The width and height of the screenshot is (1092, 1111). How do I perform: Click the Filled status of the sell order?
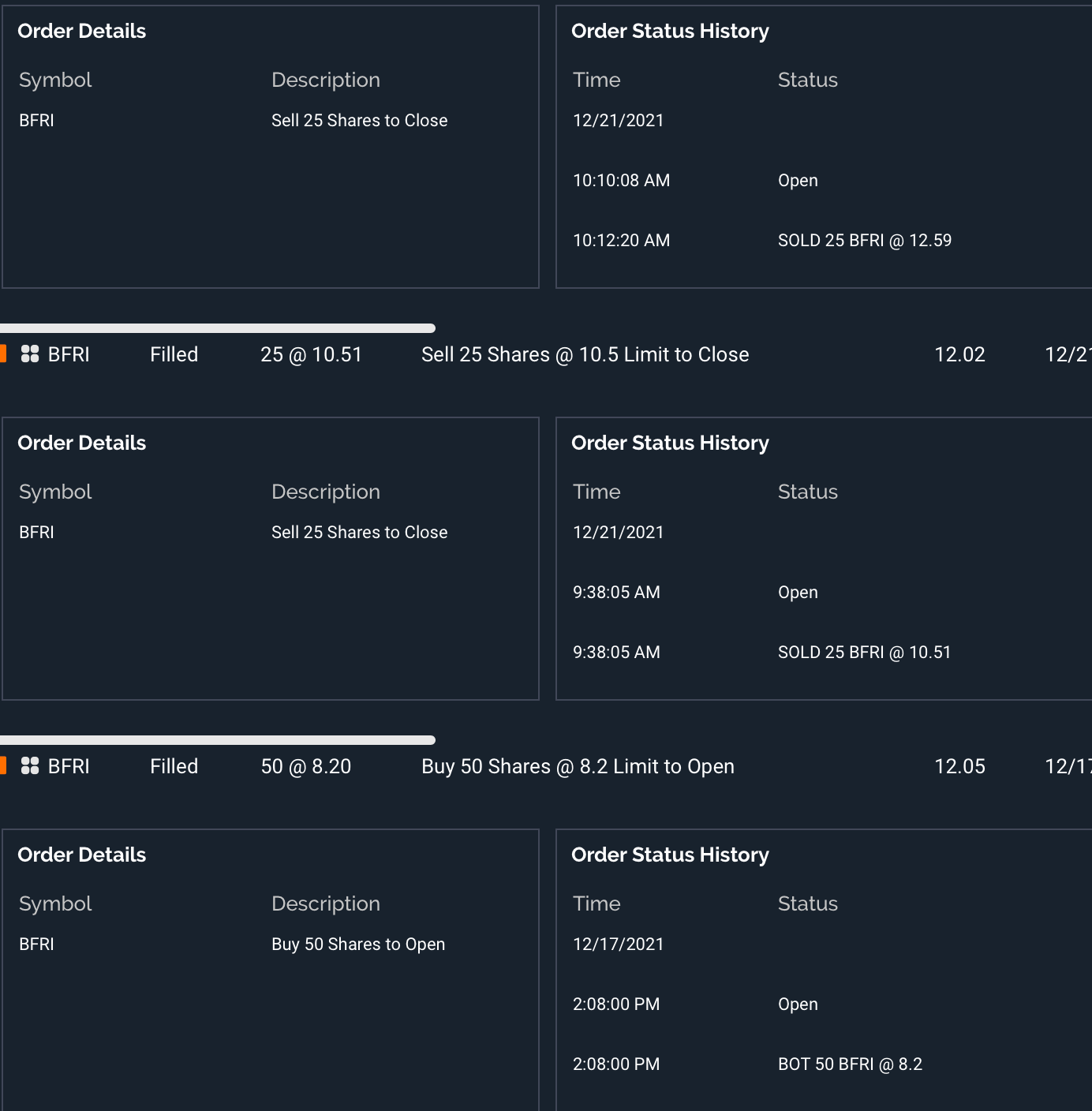point(174,355)
